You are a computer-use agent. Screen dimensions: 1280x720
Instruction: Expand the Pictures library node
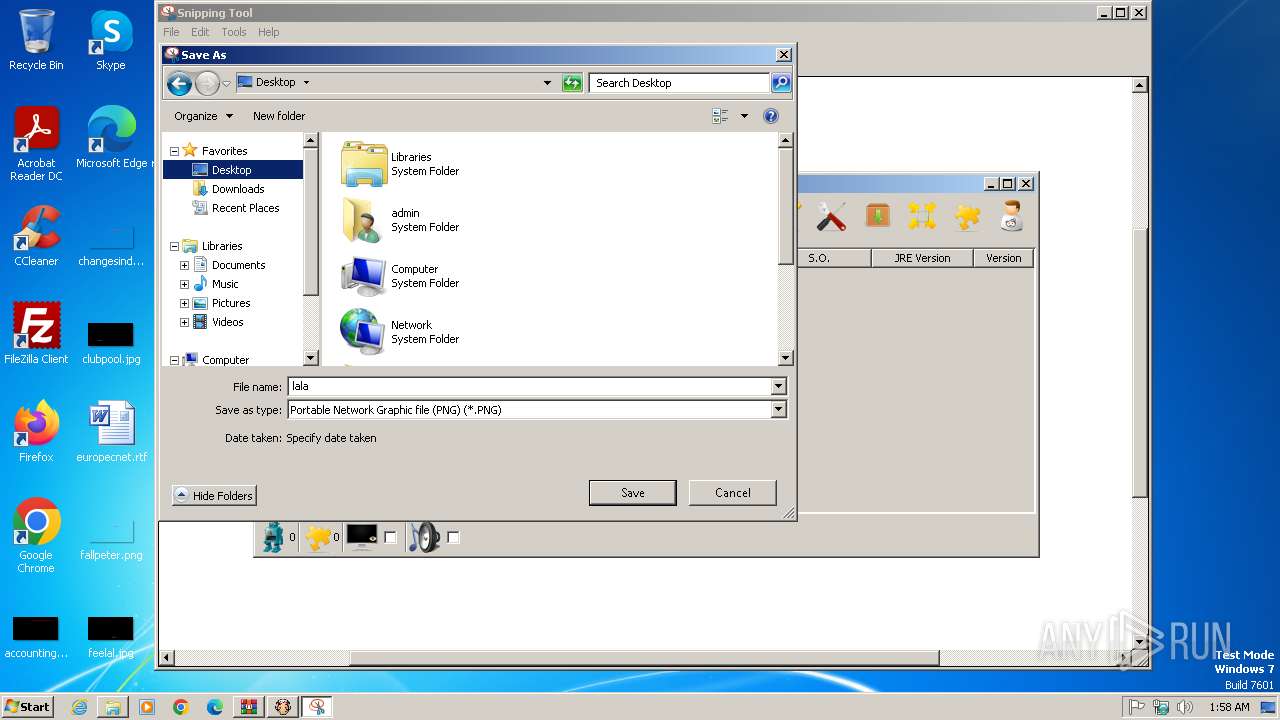pos(184,303)
